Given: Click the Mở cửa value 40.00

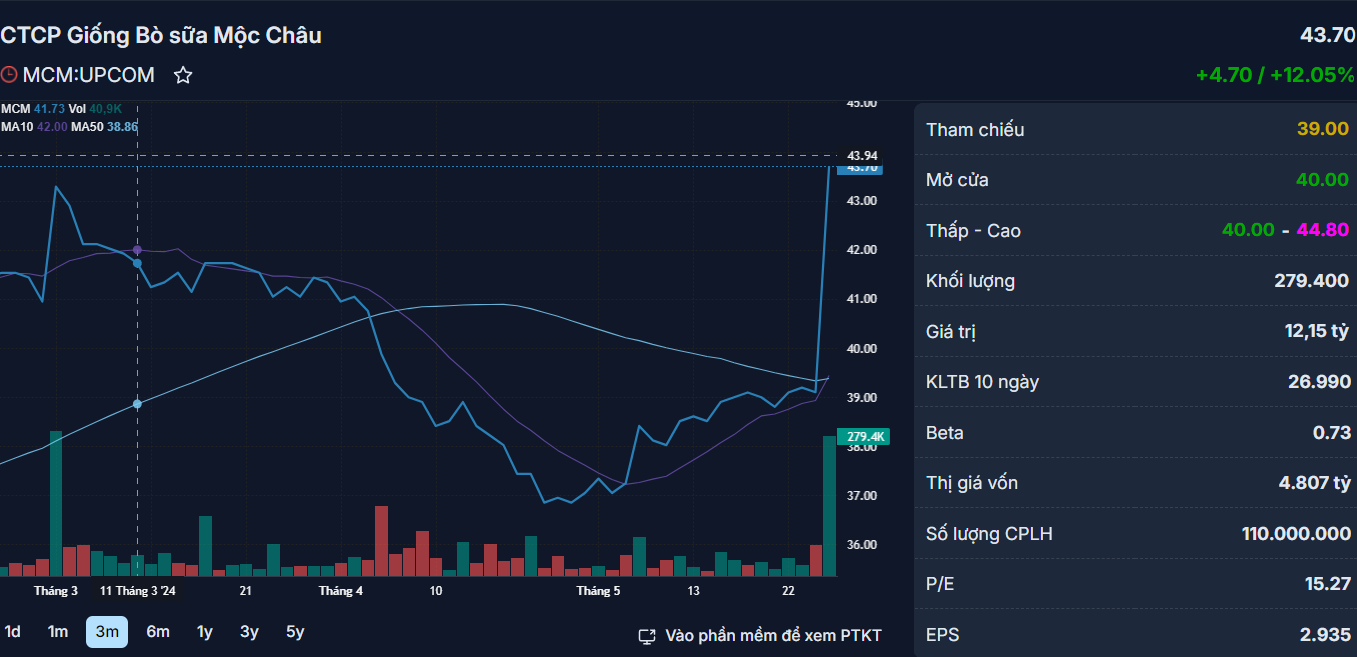Looking at the screenshot, I should 1323,180.
